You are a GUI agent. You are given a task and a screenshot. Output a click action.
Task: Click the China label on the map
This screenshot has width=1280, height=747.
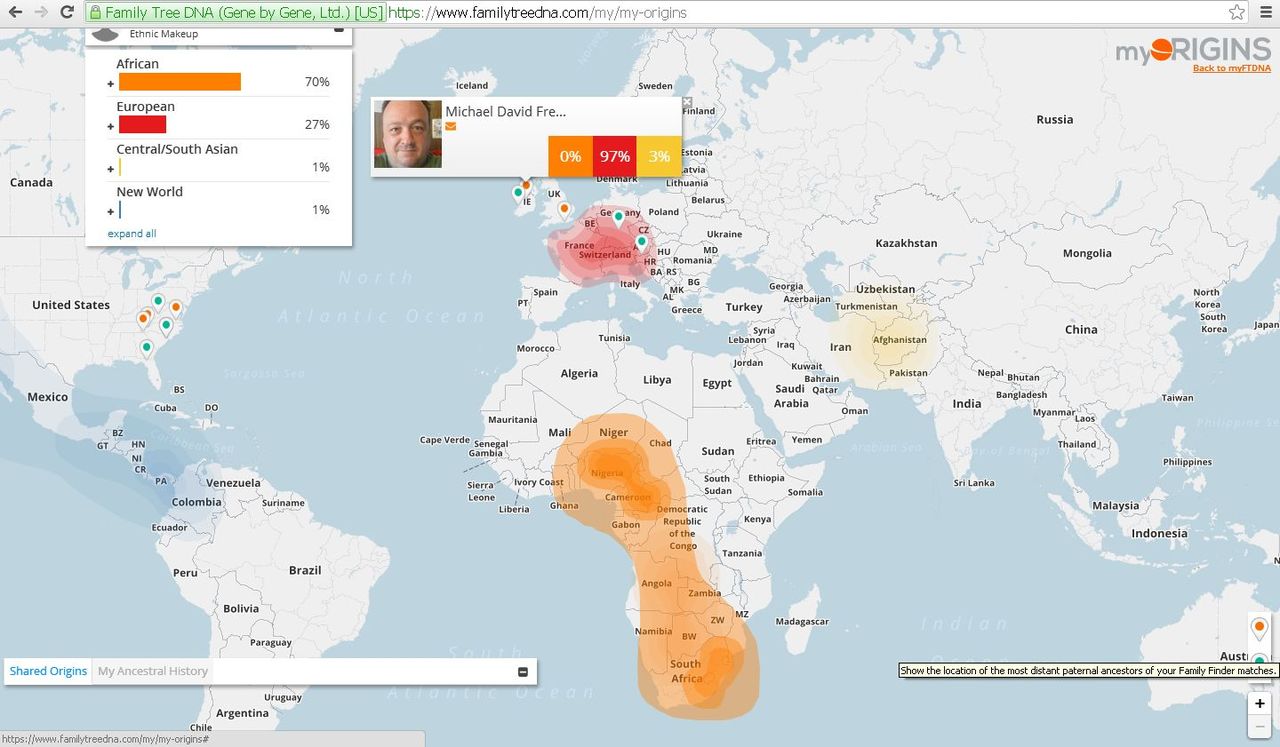[1081, 329]
